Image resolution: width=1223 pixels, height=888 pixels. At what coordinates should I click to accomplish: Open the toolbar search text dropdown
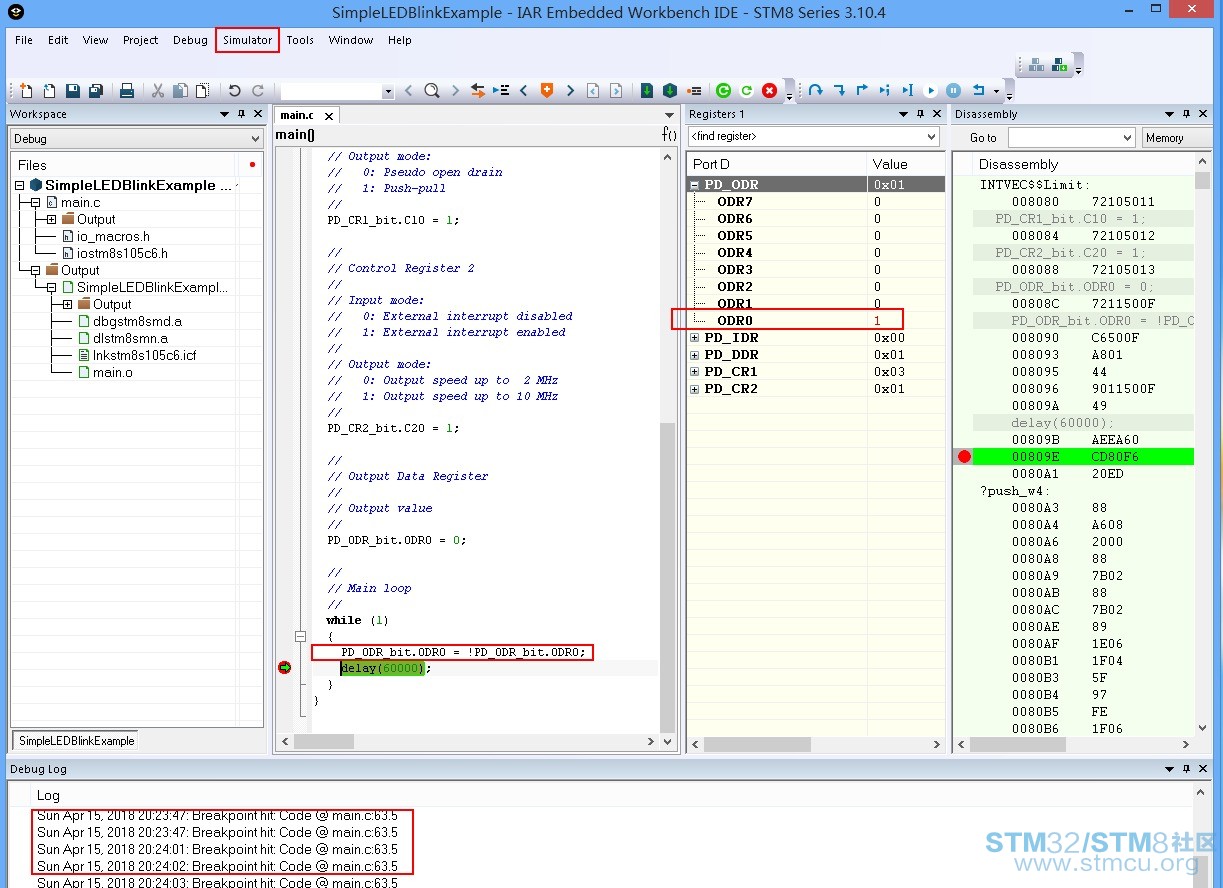388,91
